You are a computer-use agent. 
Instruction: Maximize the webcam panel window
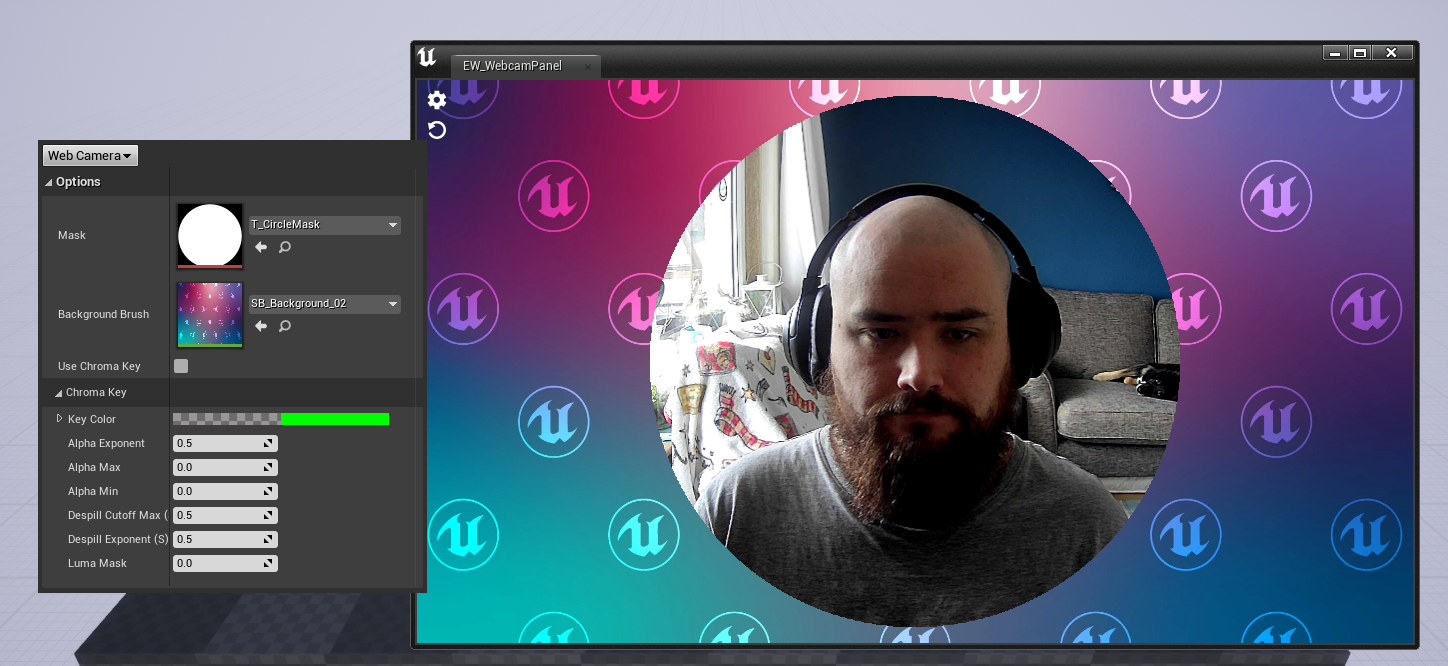(x=1360, y=53)
